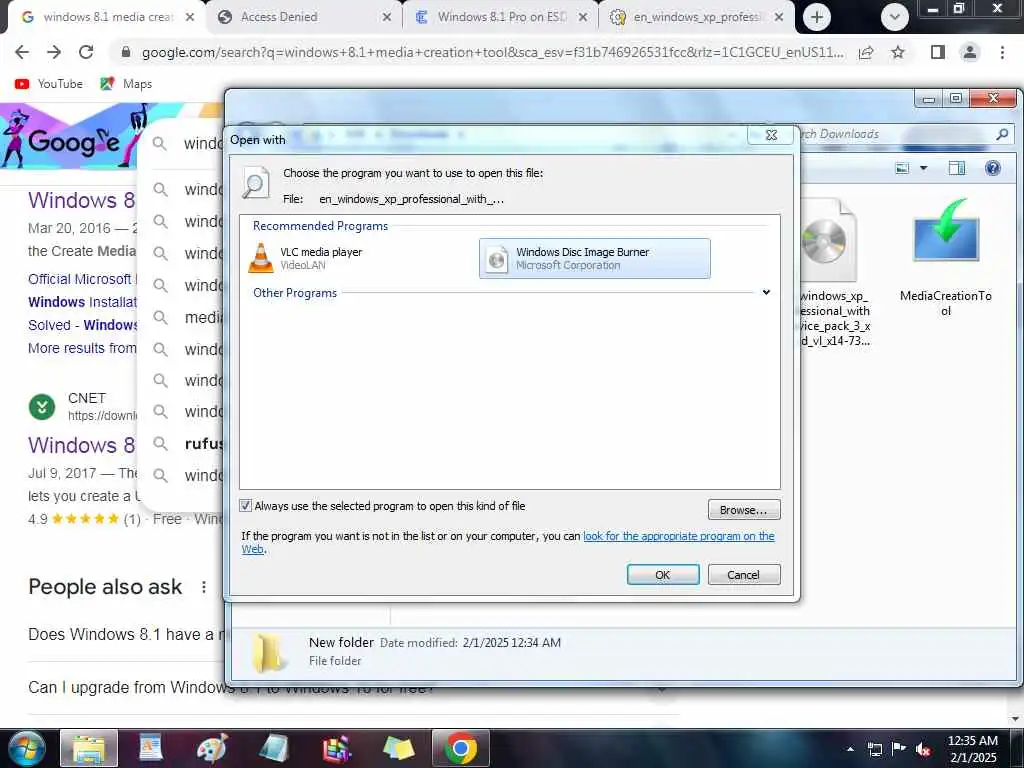Viewport: 1024px width, 768px height.
Task: Open the YouTube bookmark
Action: tap(49, 84)
